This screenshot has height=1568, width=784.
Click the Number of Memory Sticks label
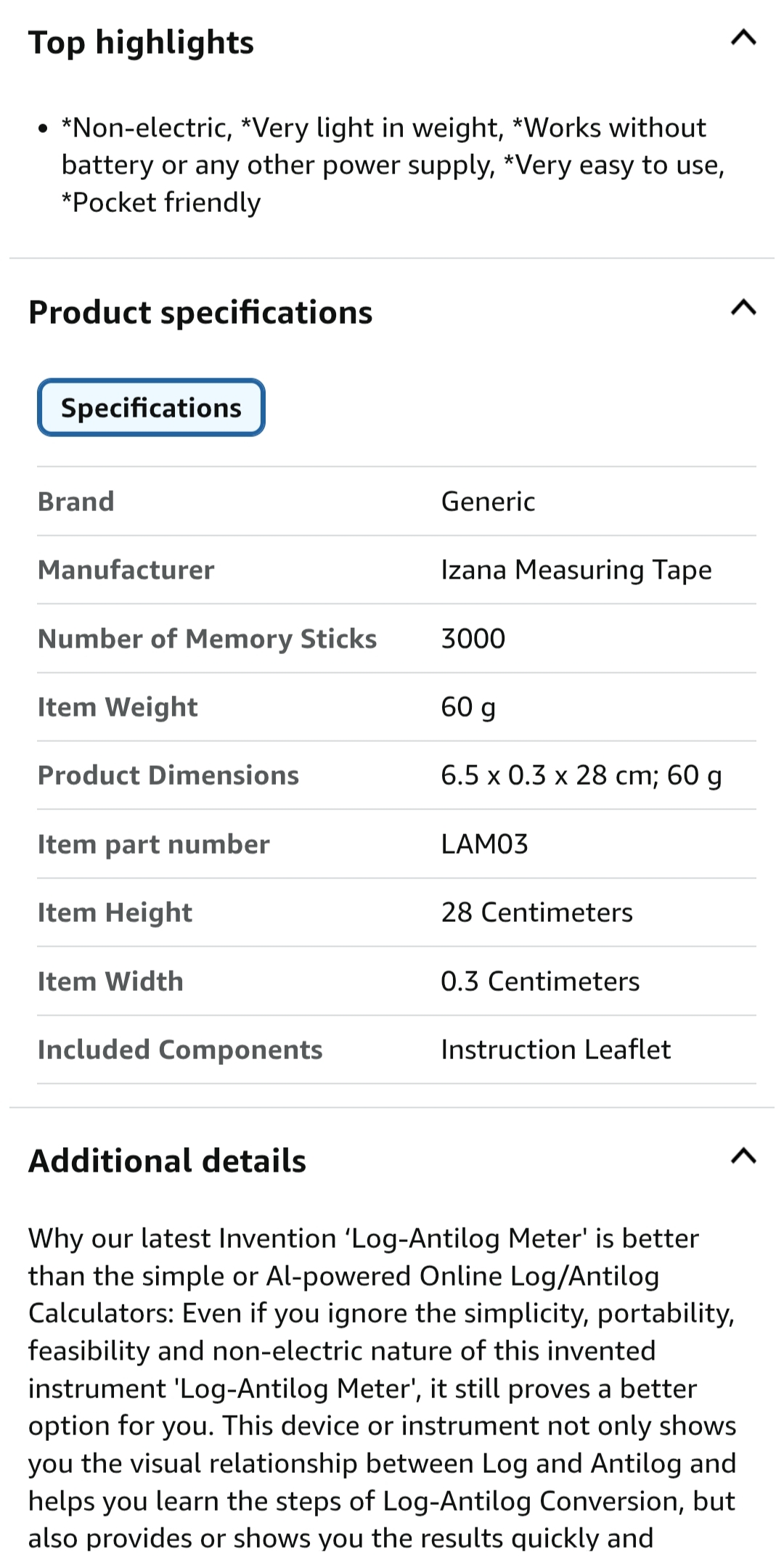208,639
